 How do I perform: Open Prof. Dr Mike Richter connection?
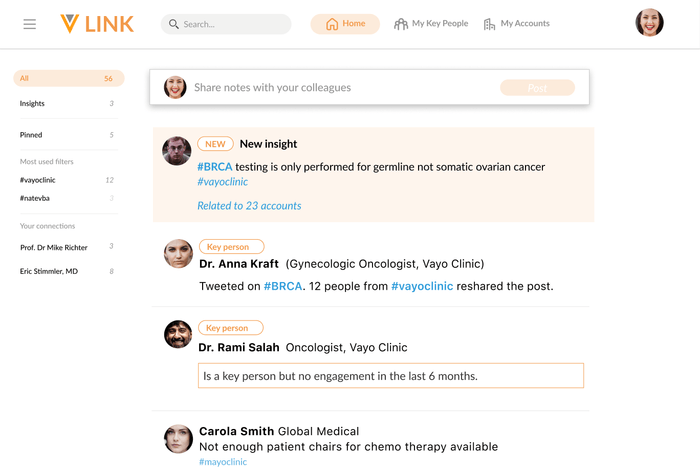click(x=54, y=246)
